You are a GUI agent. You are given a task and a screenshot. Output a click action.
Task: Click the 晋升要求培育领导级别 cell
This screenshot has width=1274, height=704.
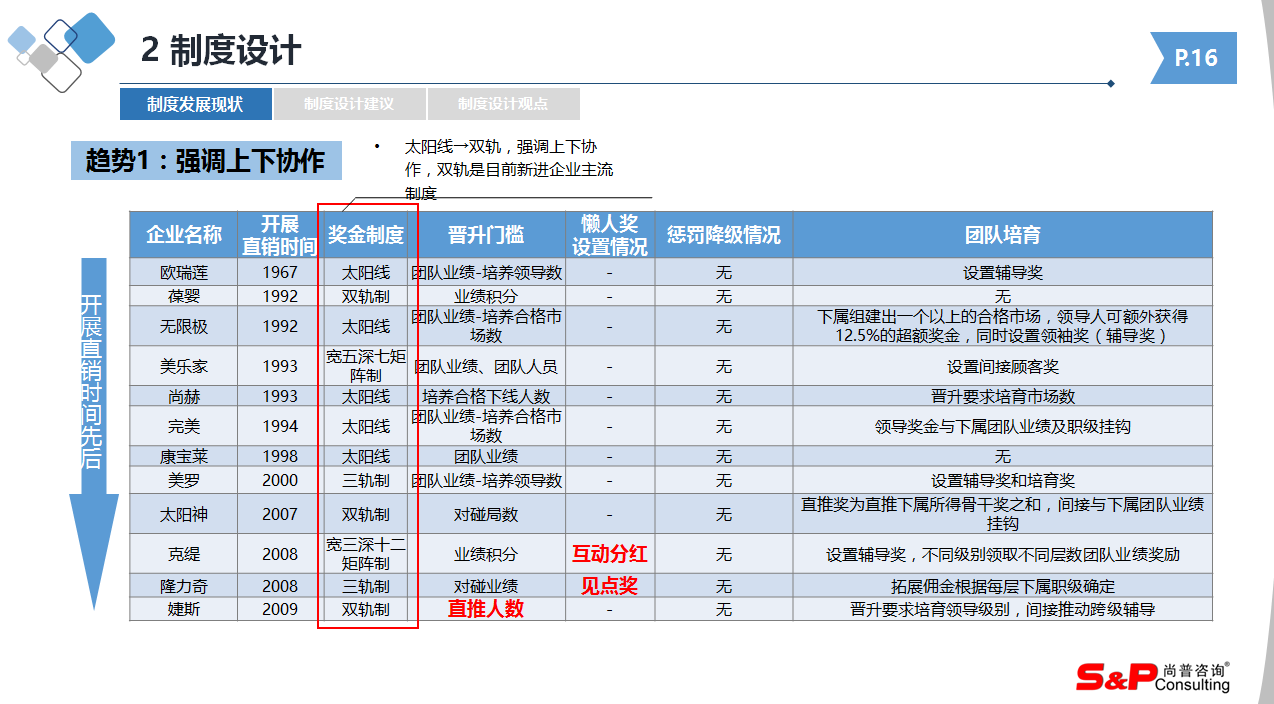(x=1003, y=609)
